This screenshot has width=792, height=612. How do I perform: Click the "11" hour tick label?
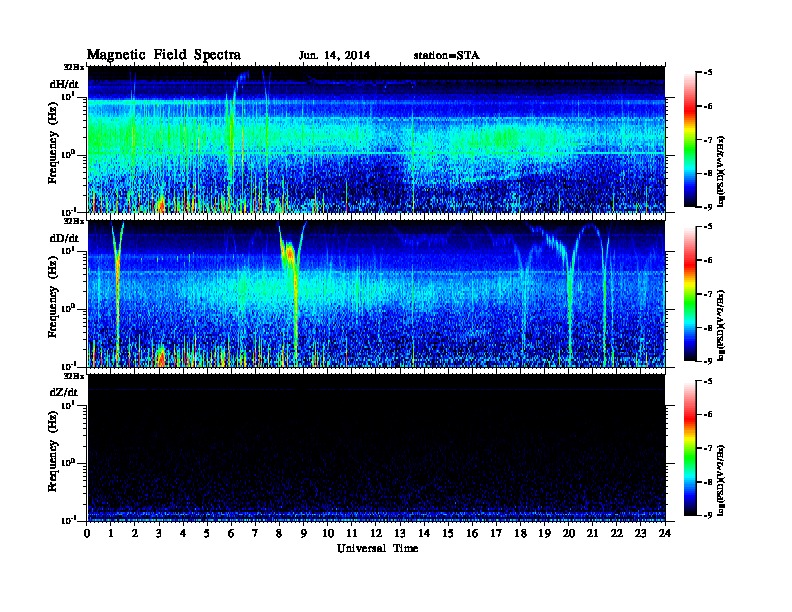(x=352, y=533)
